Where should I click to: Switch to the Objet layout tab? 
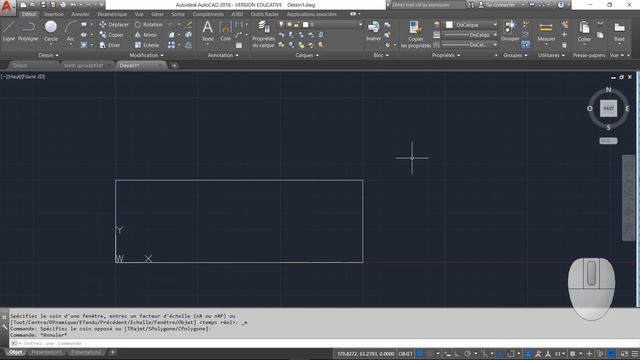pyautogui.click(x=16, y=352)
